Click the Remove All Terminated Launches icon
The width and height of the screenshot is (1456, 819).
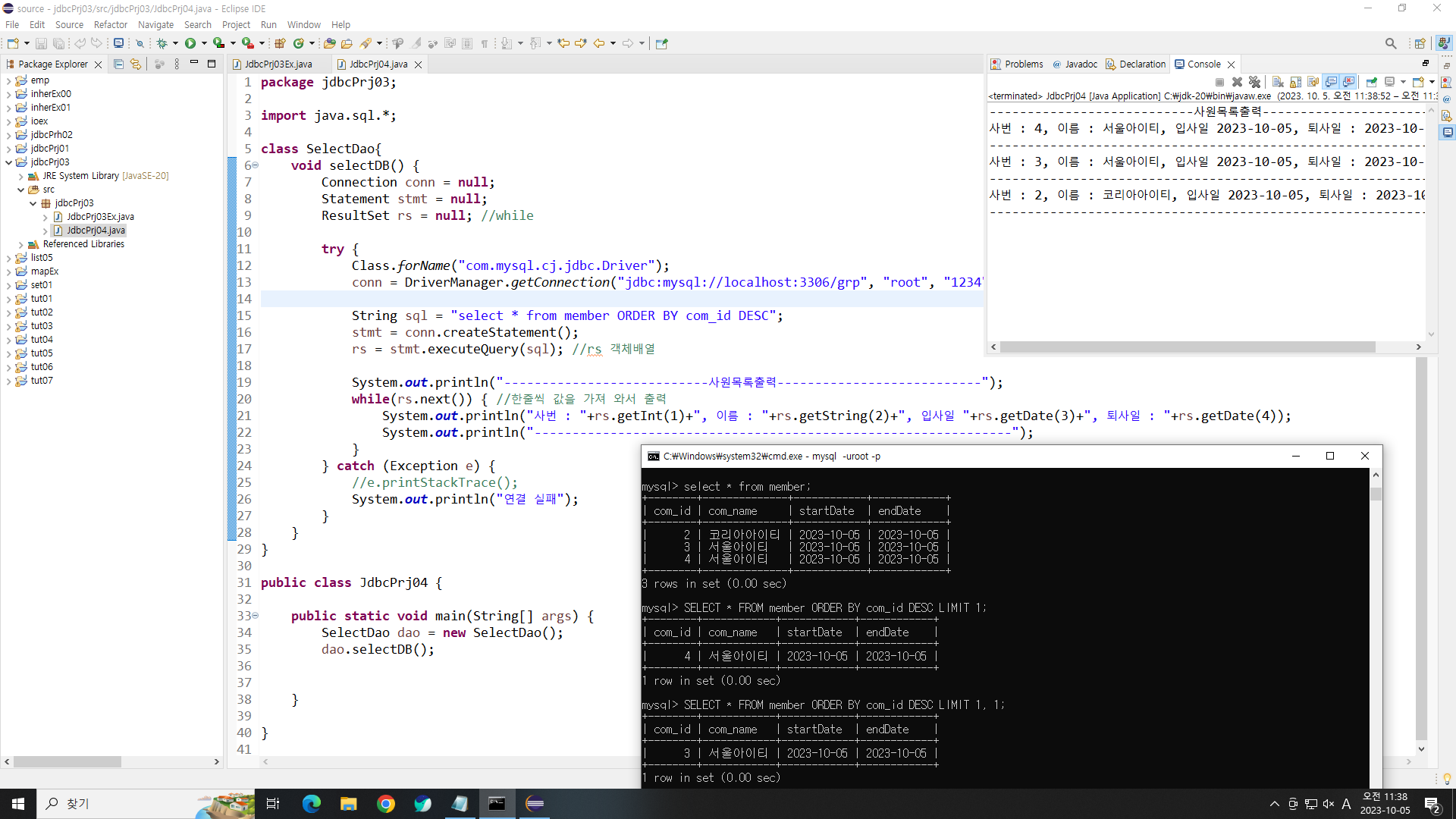click(1254, 82)
